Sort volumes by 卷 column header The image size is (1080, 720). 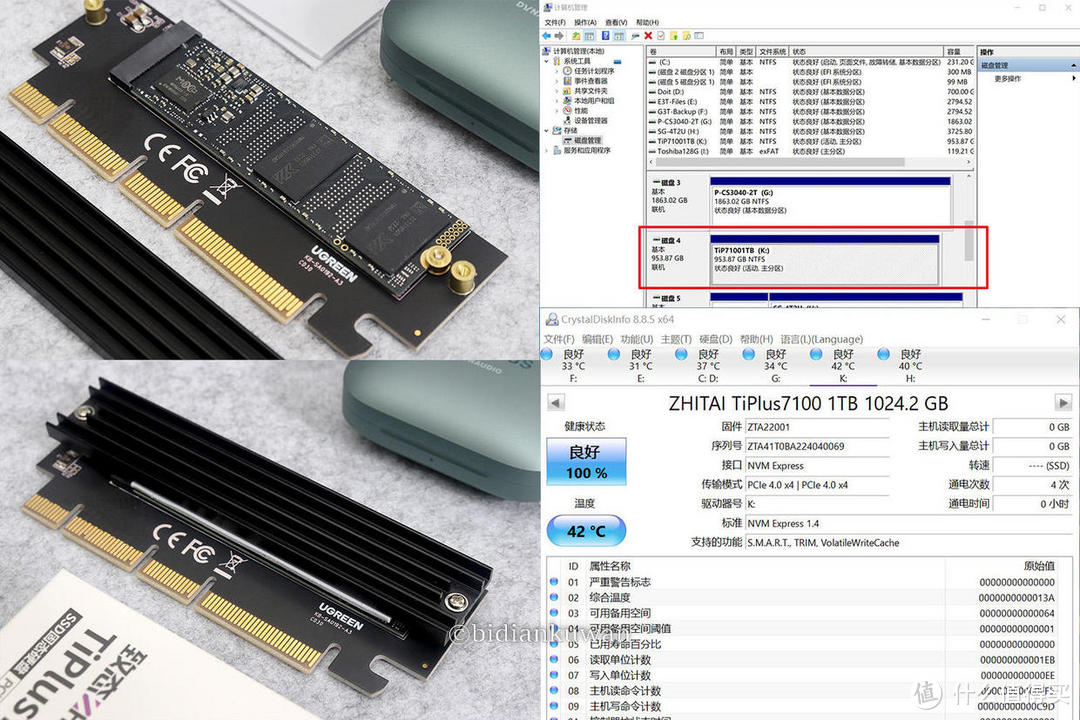tap(681, 52)
